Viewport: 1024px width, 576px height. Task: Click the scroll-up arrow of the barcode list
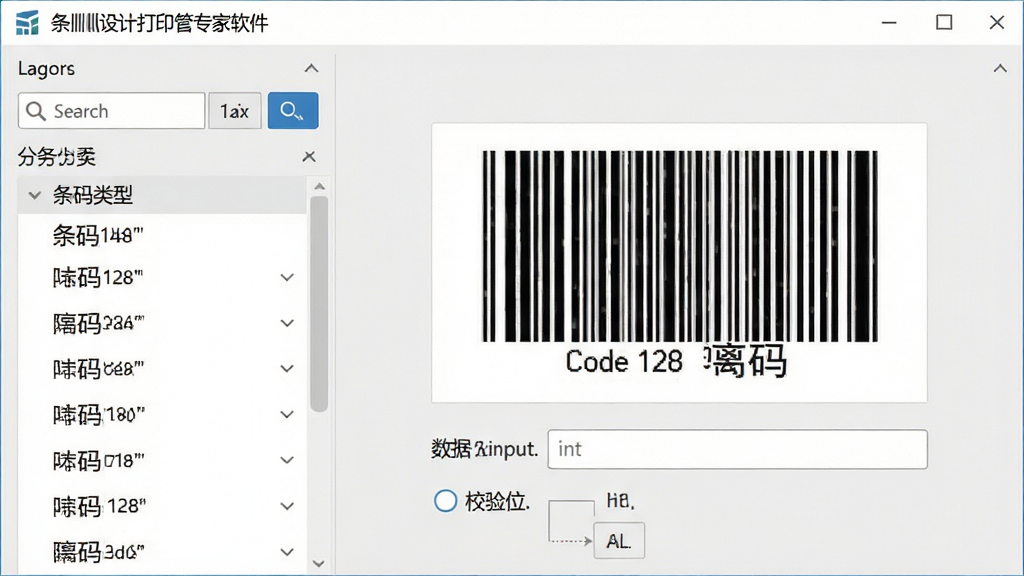pos(319,187)
